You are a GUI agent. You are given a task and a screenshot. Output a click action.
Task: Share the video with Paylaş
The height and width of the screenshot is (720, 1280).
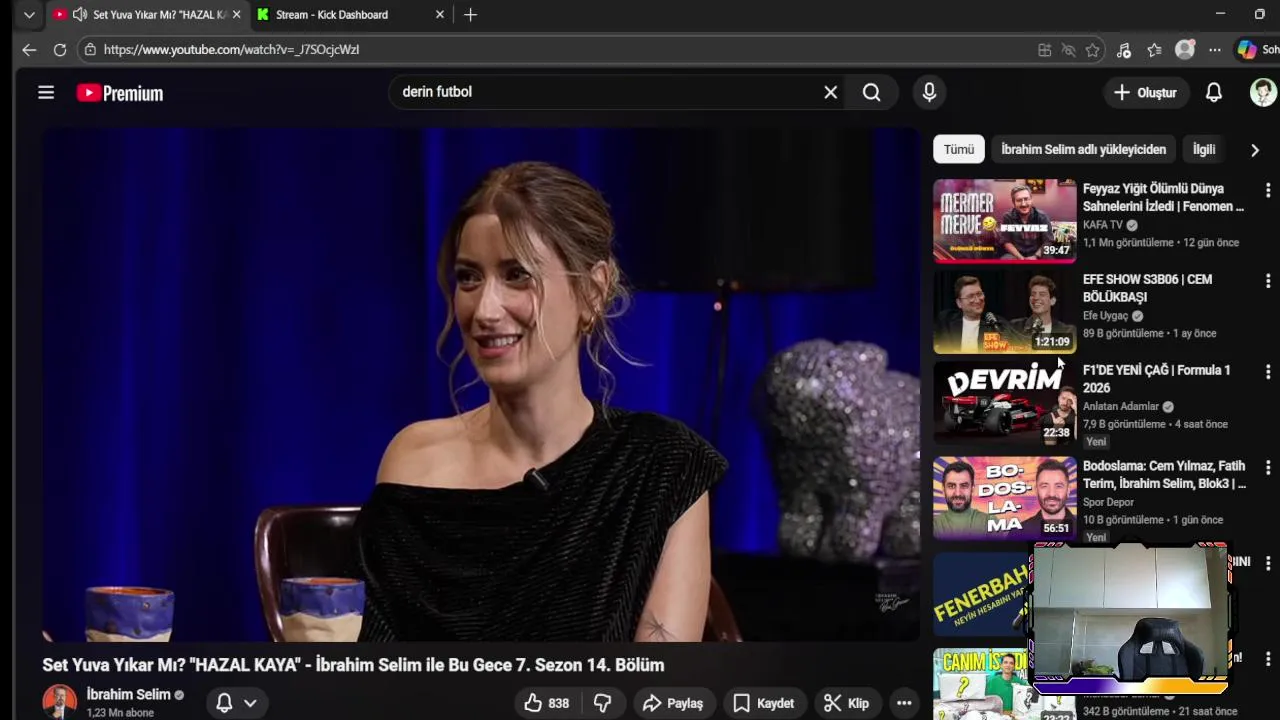pyautogui.click(x=673, y=703)
